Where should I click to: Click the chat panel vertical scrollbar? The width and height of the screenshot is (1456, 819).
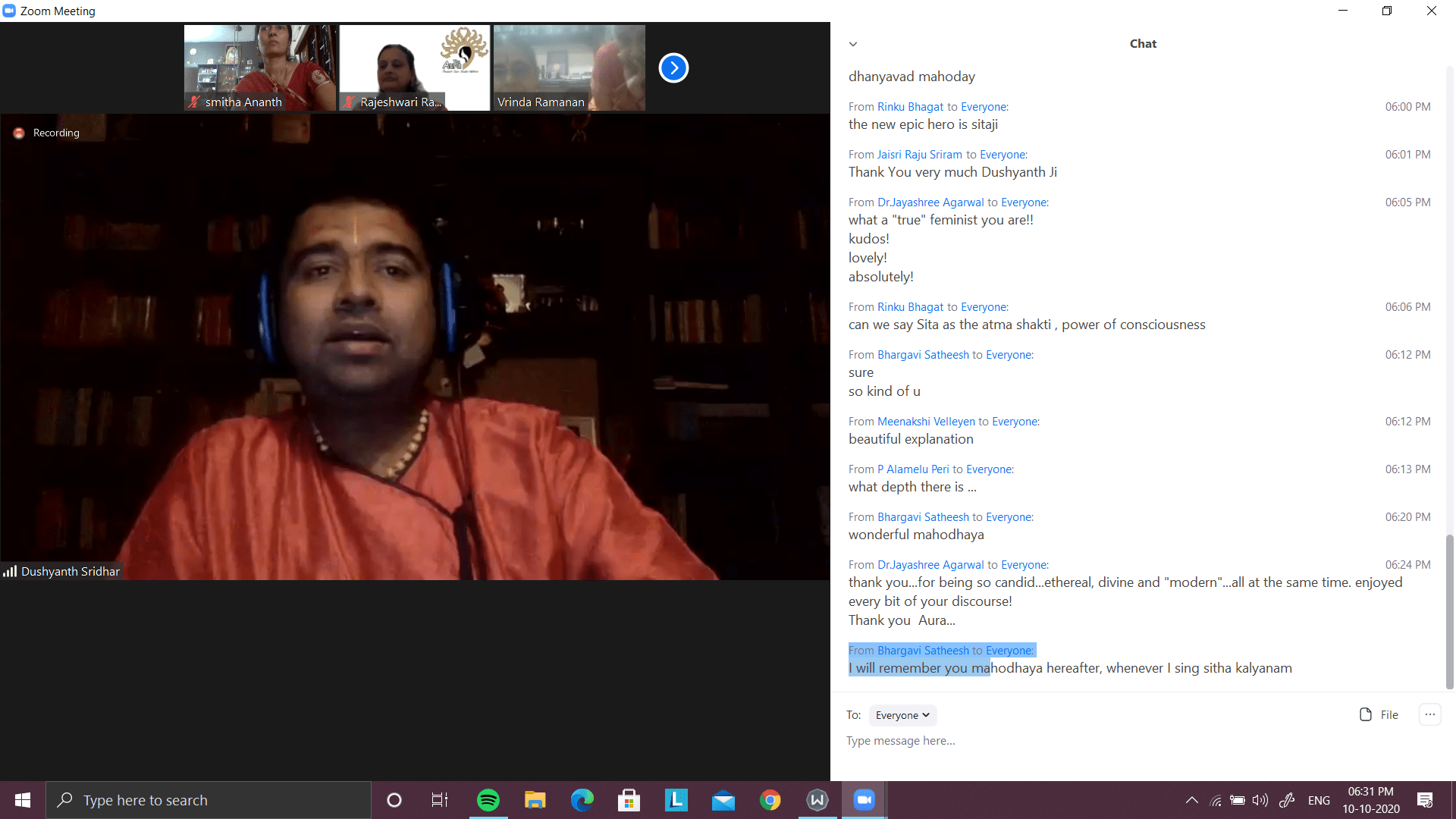(1449, 610)
